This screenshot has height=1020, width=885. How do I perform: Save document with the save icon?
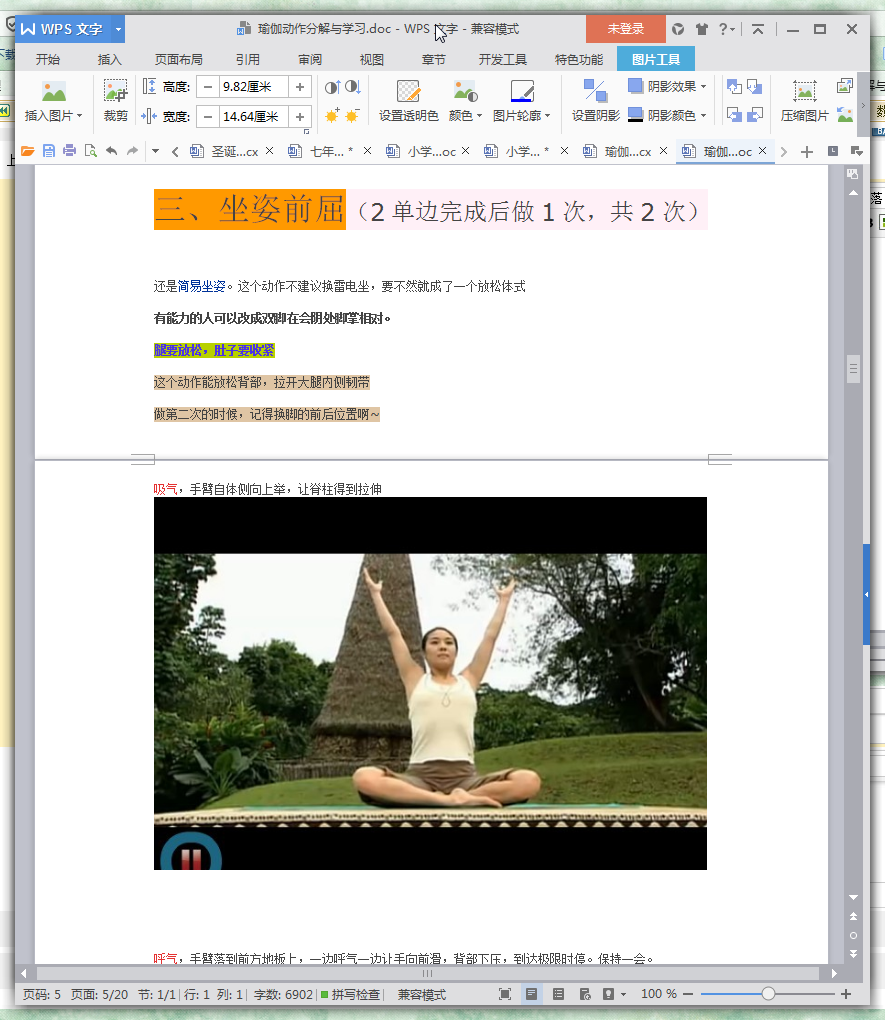(49, 151)
